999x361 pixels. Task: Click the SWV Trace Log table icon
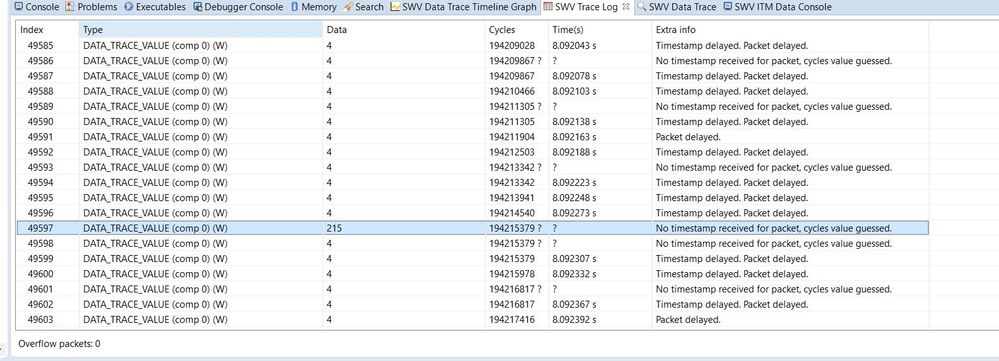(x=548, y=7)
